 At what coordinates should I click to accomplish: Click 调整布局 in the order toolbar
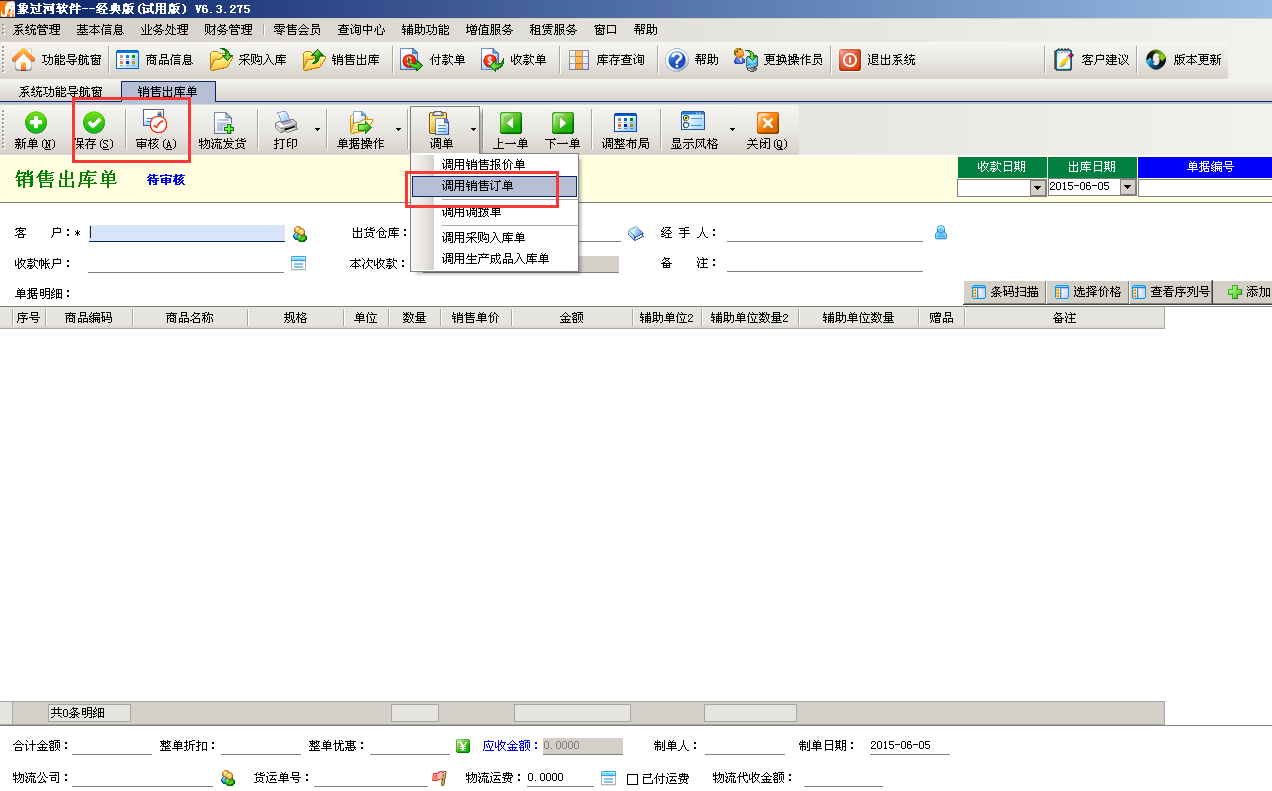(625, 131)
